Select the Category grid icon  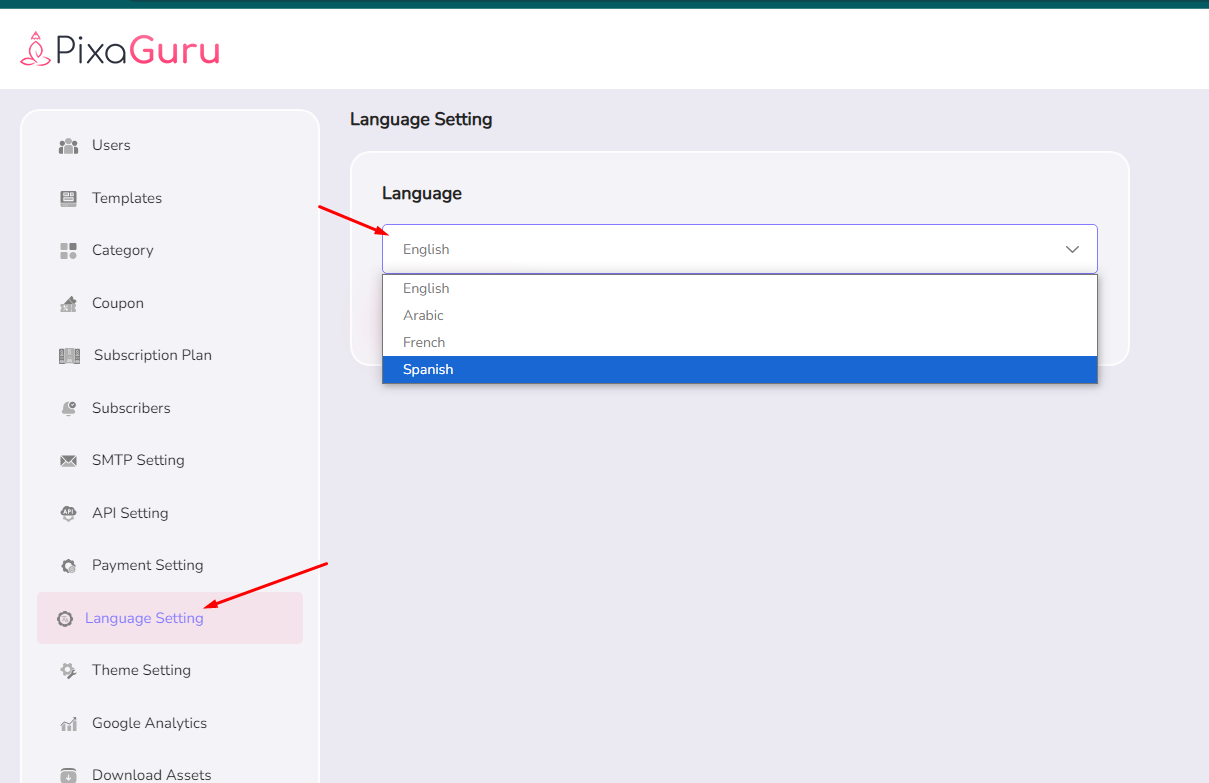tap(68, 251)
